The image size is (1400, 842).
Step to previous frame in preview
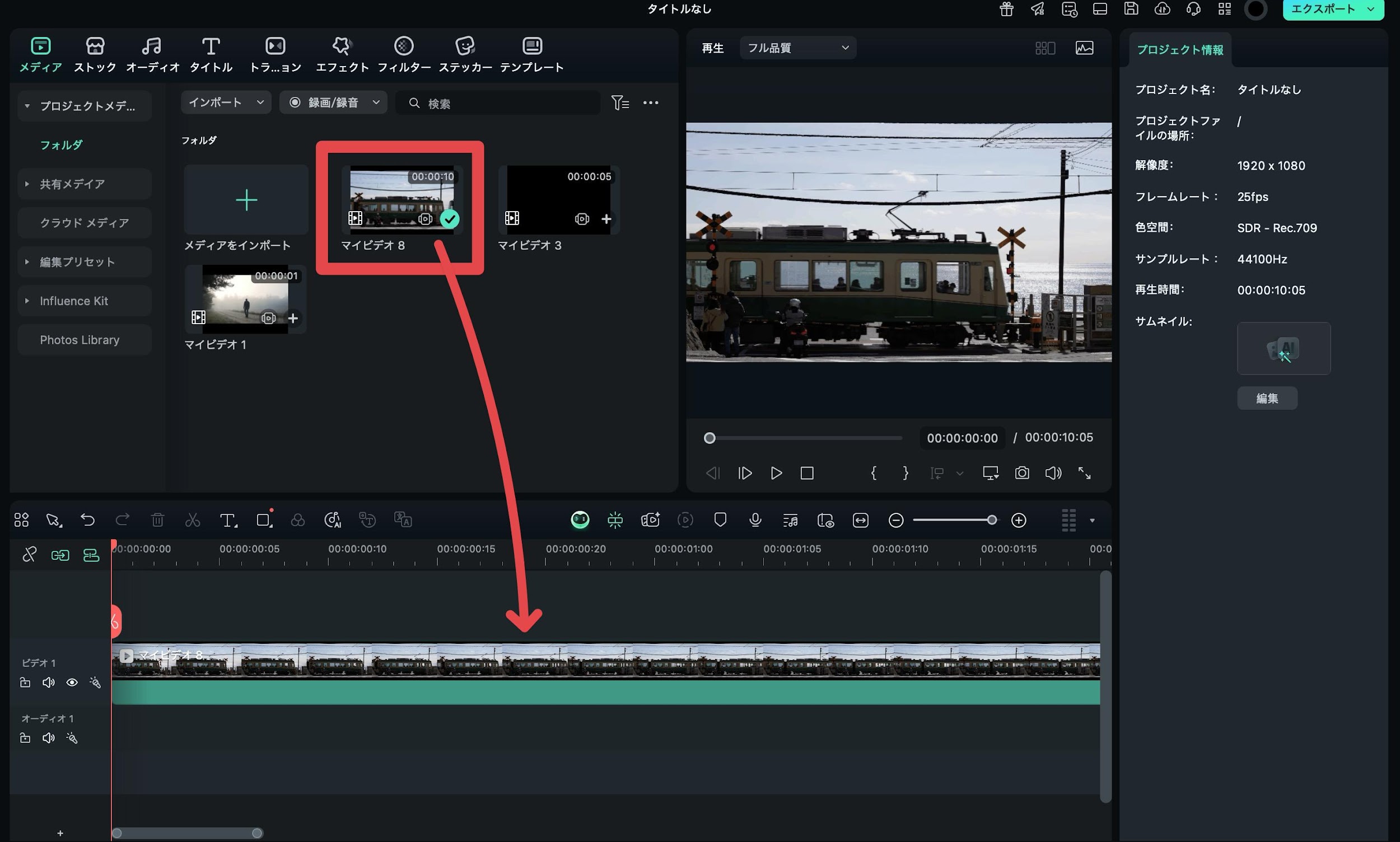[x=712, y=473]
